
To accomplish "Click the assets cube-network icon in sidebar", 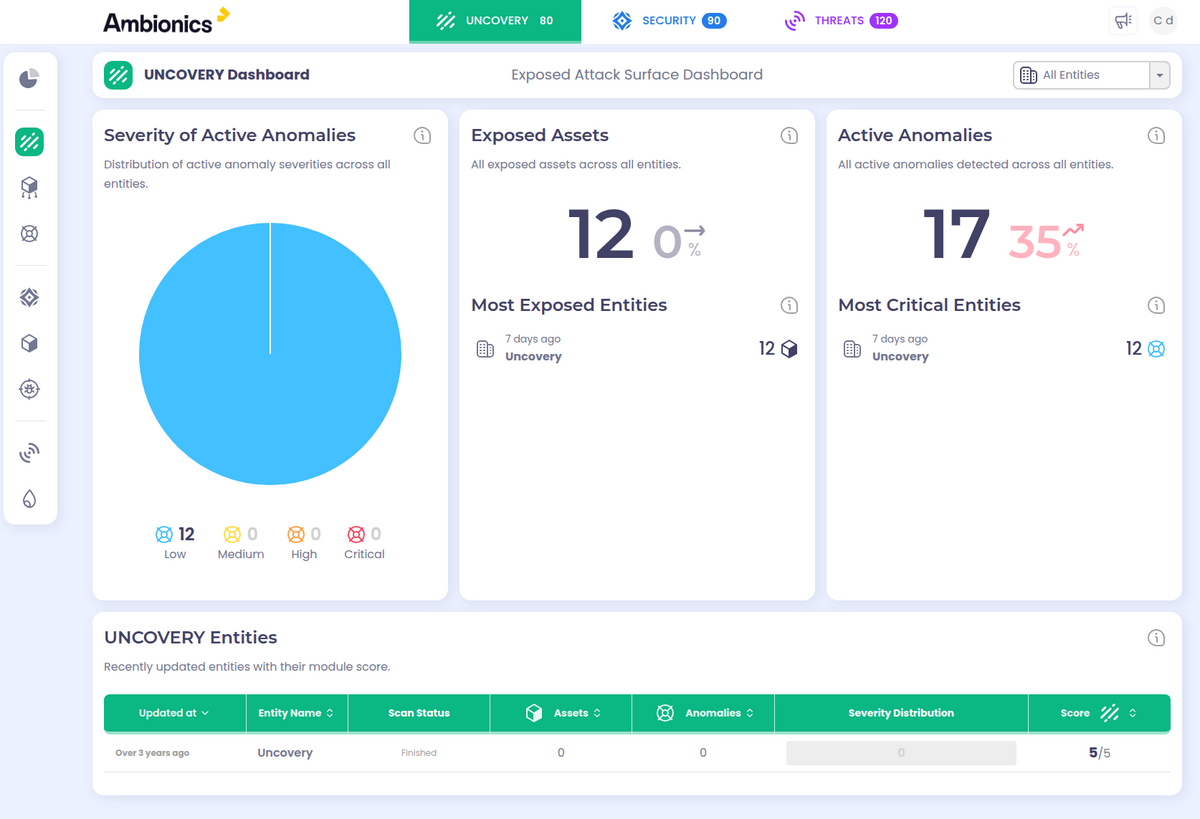I will [x=29, y=187].
